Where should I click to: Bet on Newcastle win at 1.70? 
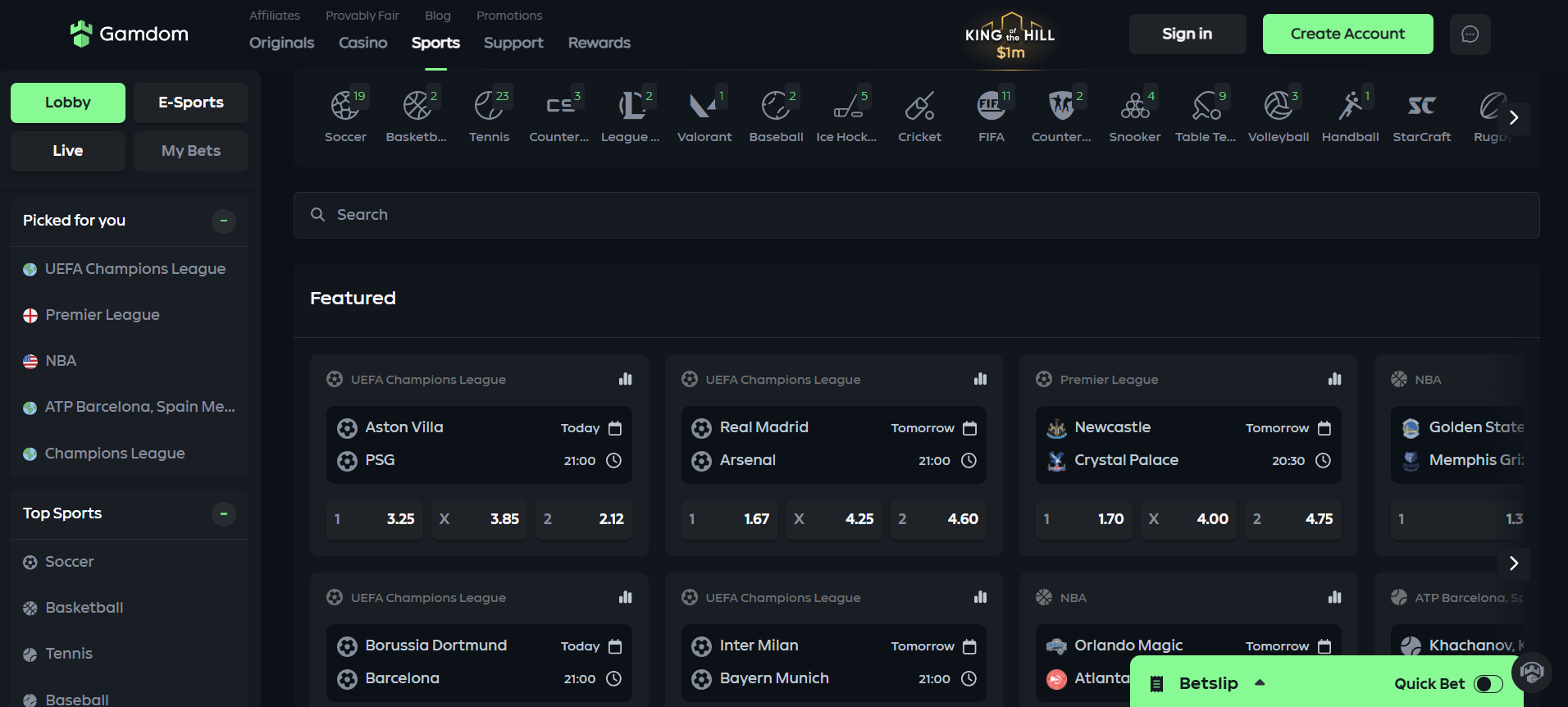point(1084,519)
